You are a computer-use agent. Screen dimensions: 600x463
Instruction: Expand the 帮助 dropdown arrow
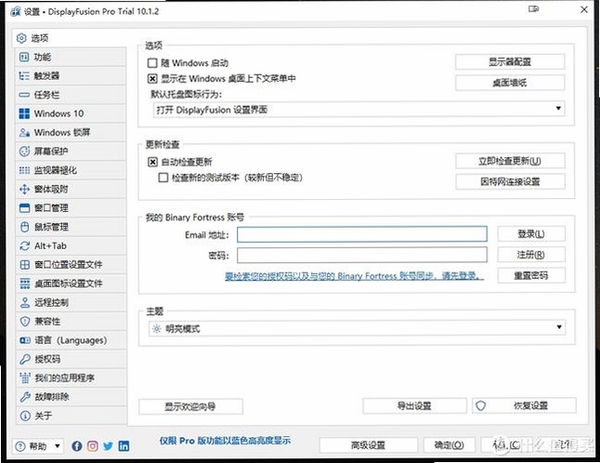point(57,446)
